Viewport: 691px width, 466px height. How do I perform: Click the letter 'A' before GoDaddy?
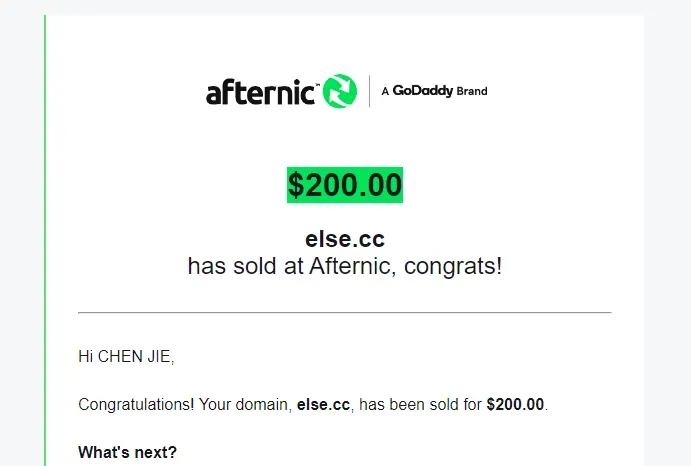(385, 91)
